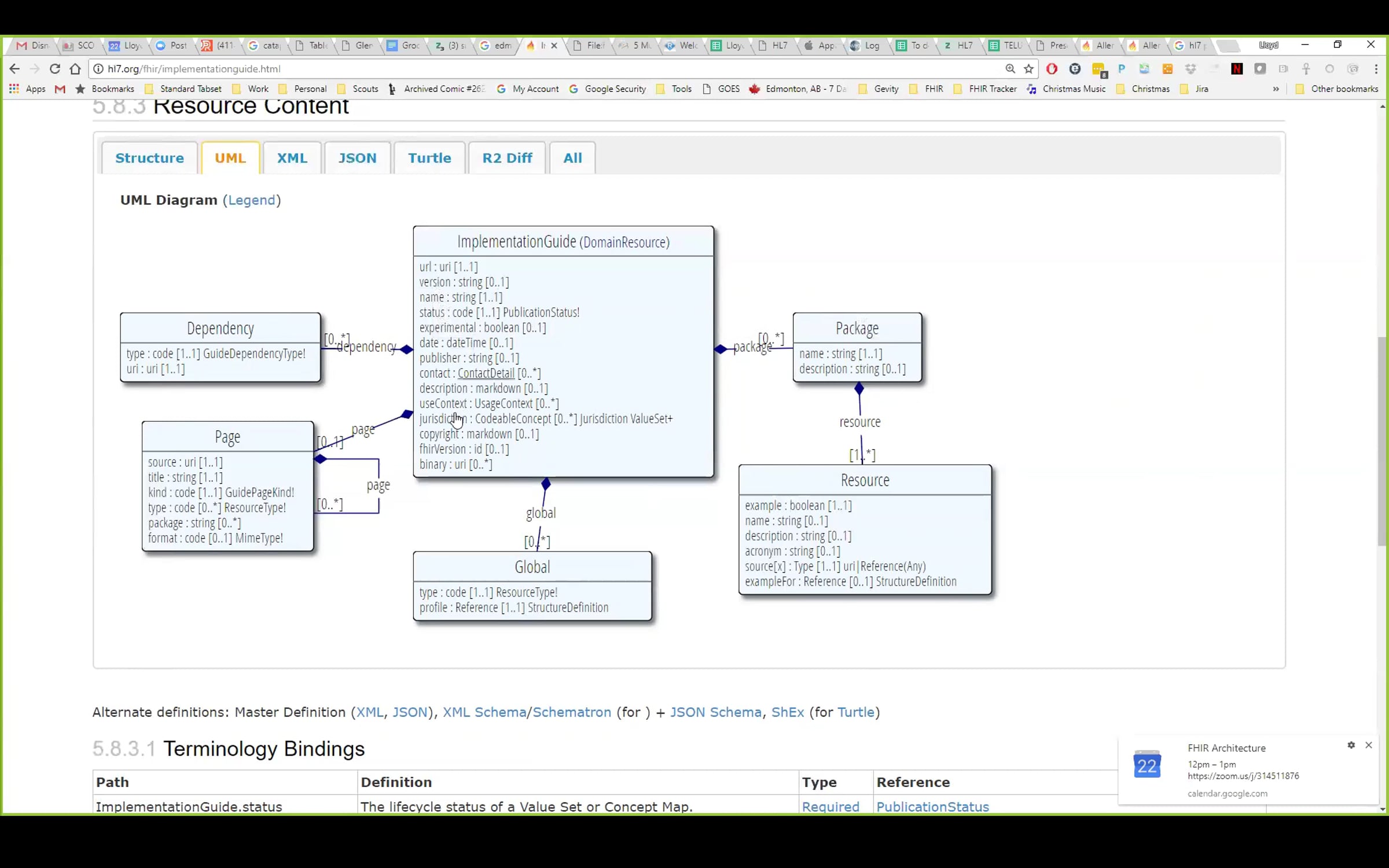Go to the browser home page
The height and width of the screenshot is (868, 1389).
click(x=75, y=69)
